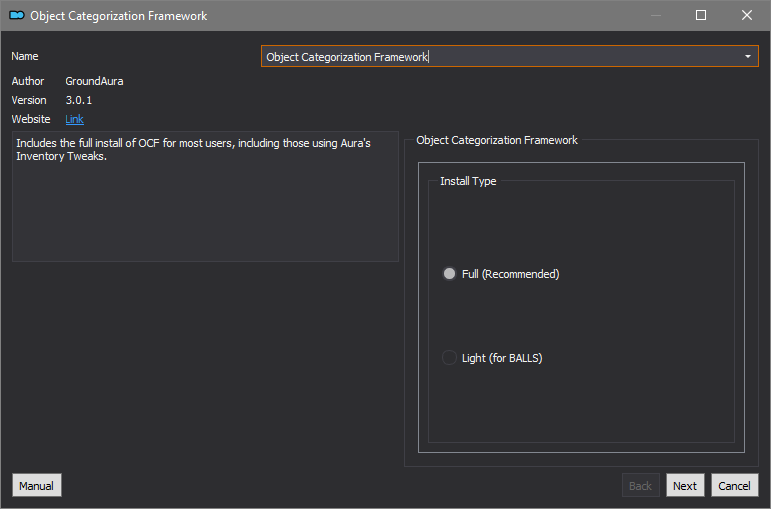Click the title bar window caption

[119, 16]
